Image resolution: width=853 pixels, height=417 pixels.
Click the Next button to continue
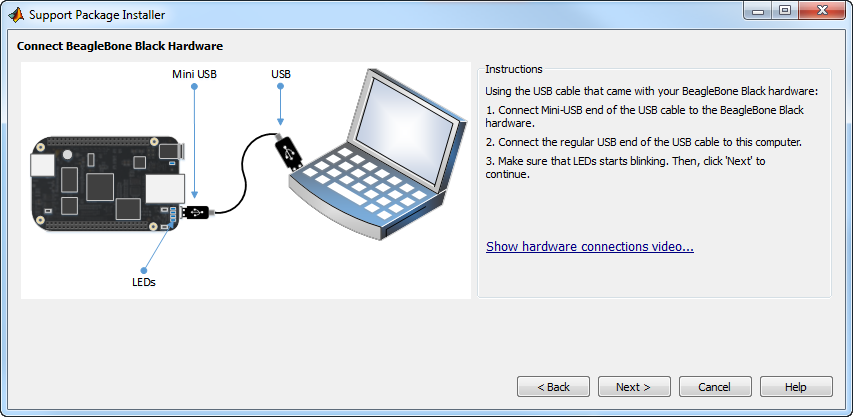click(634, 387)
